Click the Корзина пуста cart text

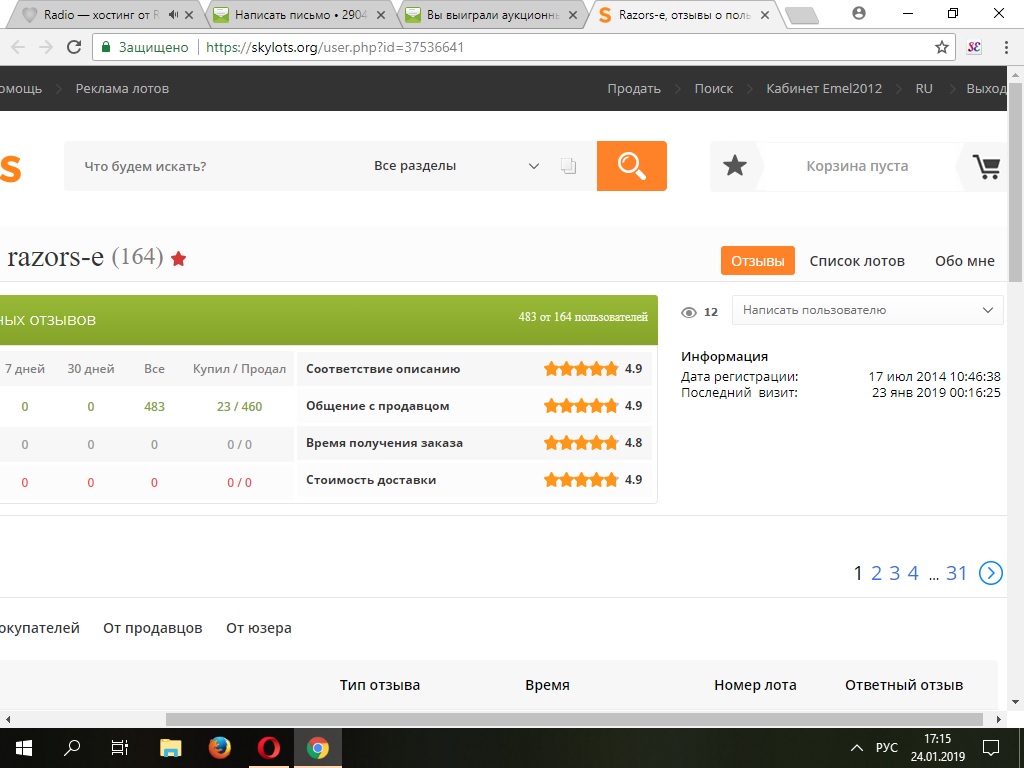(857, 166)
